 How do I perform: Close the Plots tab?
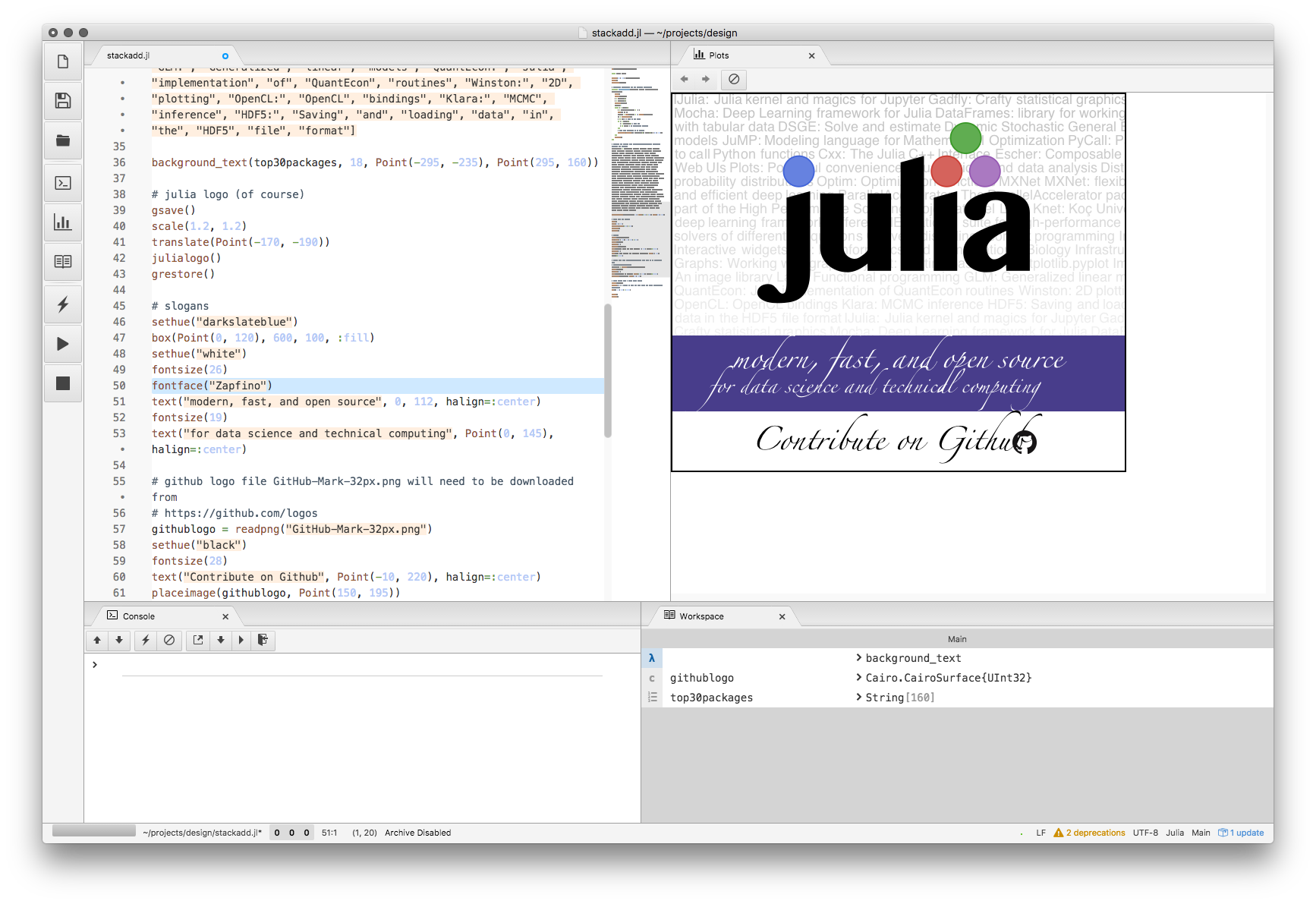(811, 55)
